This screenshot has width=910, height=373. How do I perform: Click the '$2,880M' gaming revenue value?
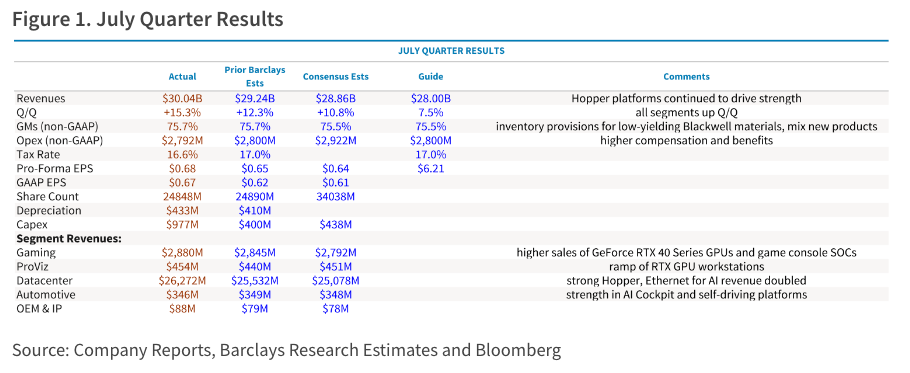182,252
